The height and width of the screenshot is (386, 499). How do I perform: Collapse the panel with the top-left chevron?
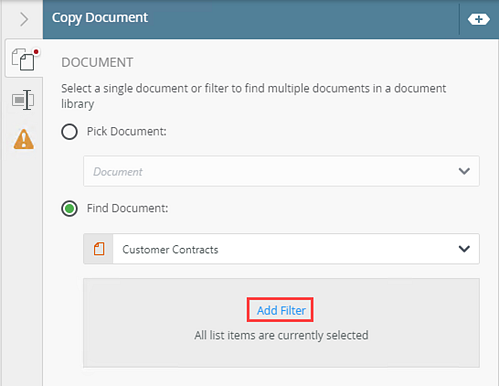(x=24, y=19)
